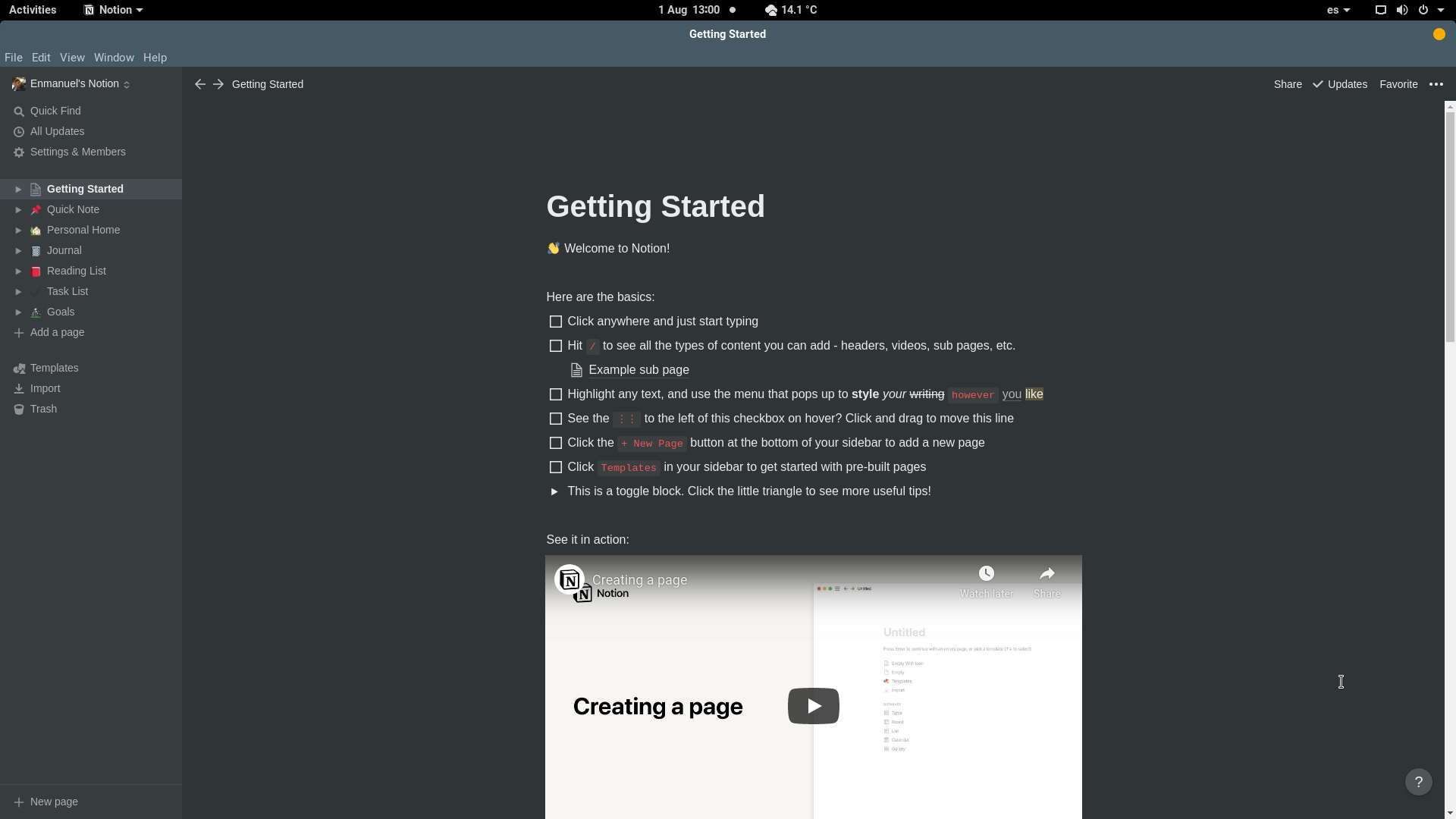Image resolution: width=1456 pixels, height=819 pixels.
Task: Click the plus icon beside New page
Action: tap(19, 802)
